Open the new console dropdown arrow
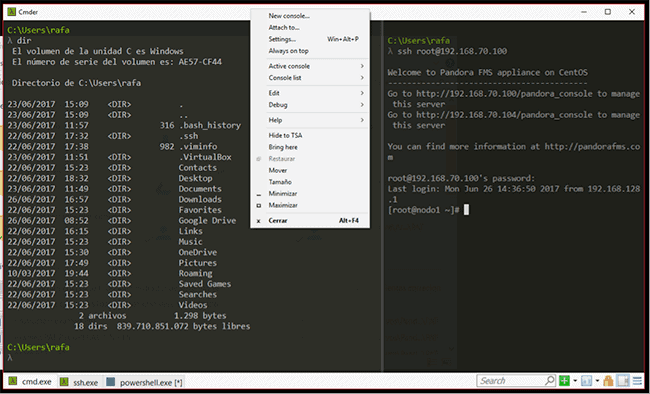This screenshot has height=394, width=650. 575,380
